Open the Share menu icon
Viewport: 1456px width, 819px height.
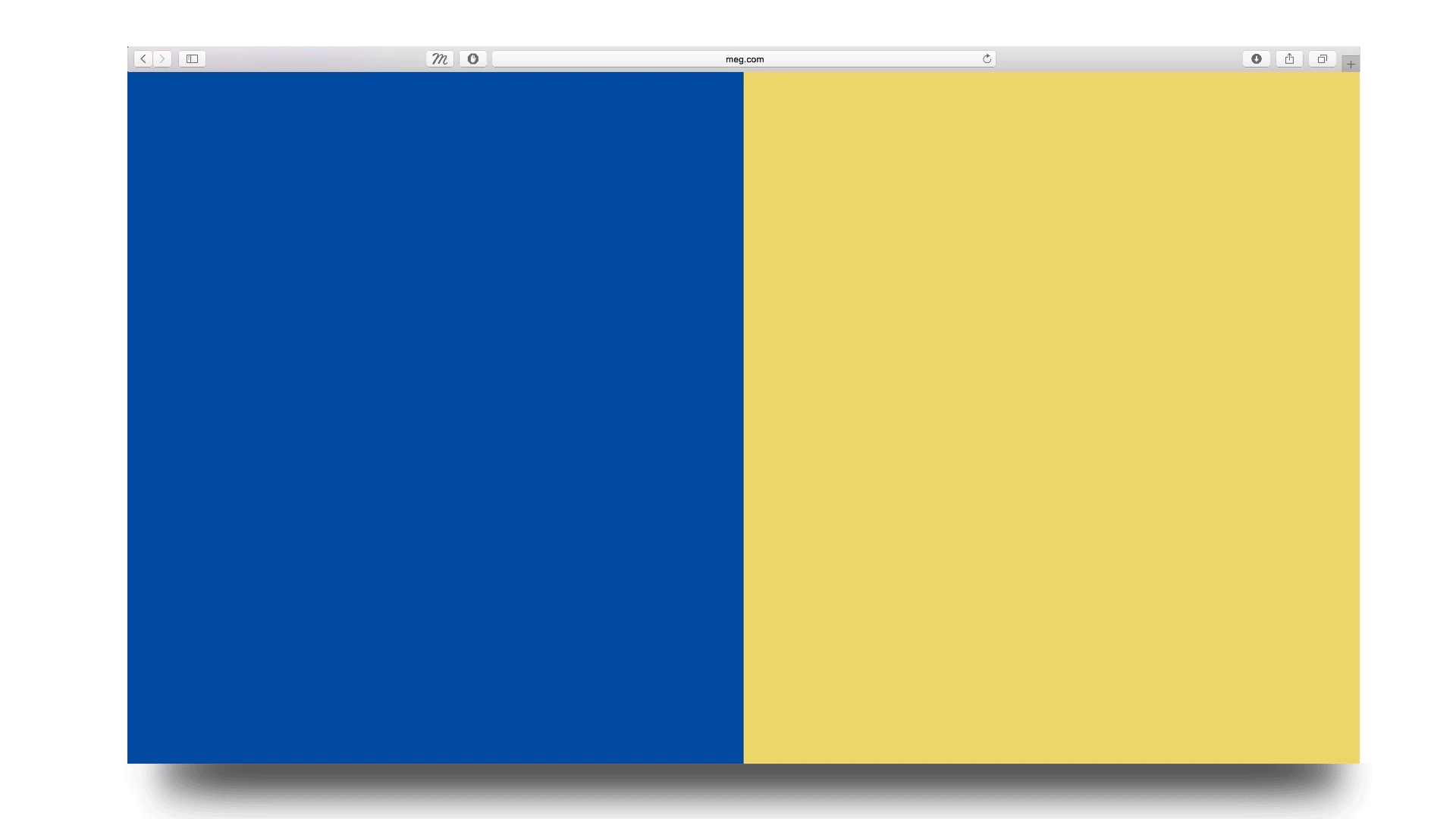click(x=1289, y=59)
